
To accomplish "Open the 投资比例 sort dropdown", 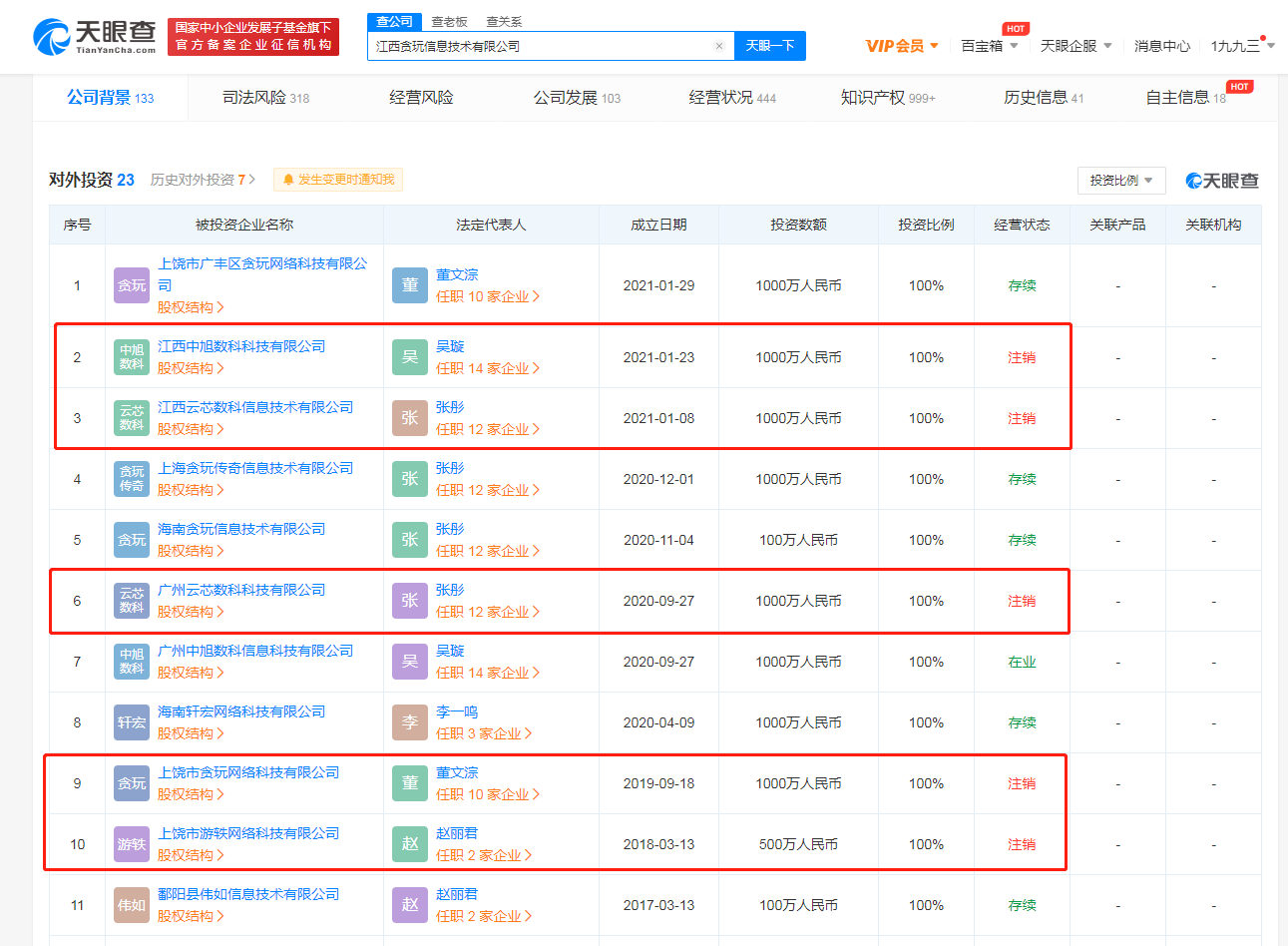I will point(1121,181).
